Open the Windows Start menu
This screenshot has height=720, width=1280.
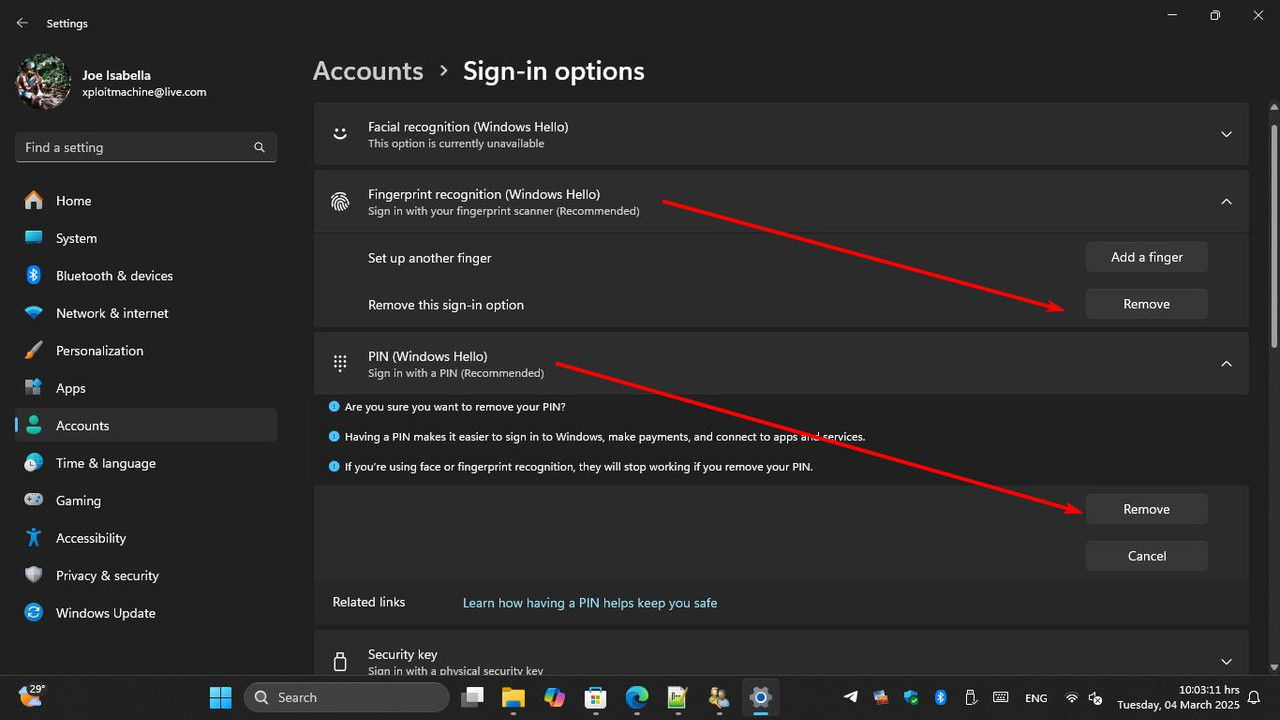click(x=220, y=697)
